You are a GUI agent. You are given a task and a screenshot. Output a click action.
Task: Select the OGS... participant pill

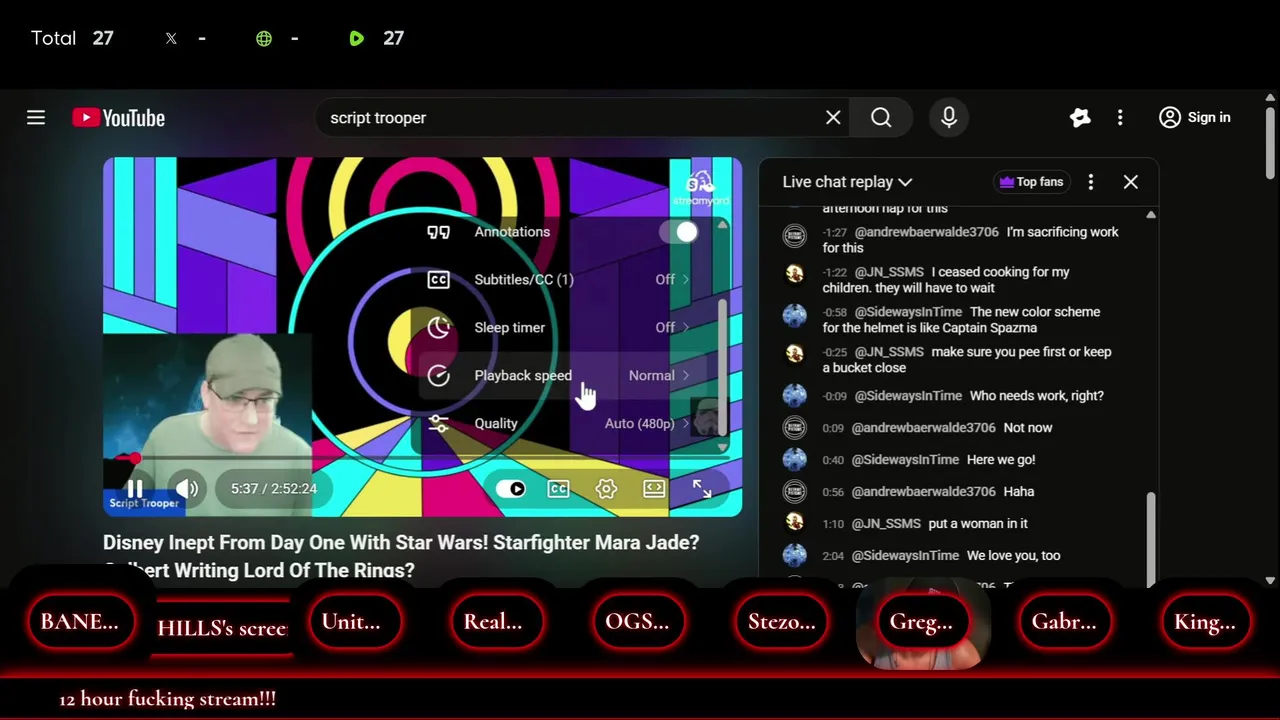tap(637, 622)
